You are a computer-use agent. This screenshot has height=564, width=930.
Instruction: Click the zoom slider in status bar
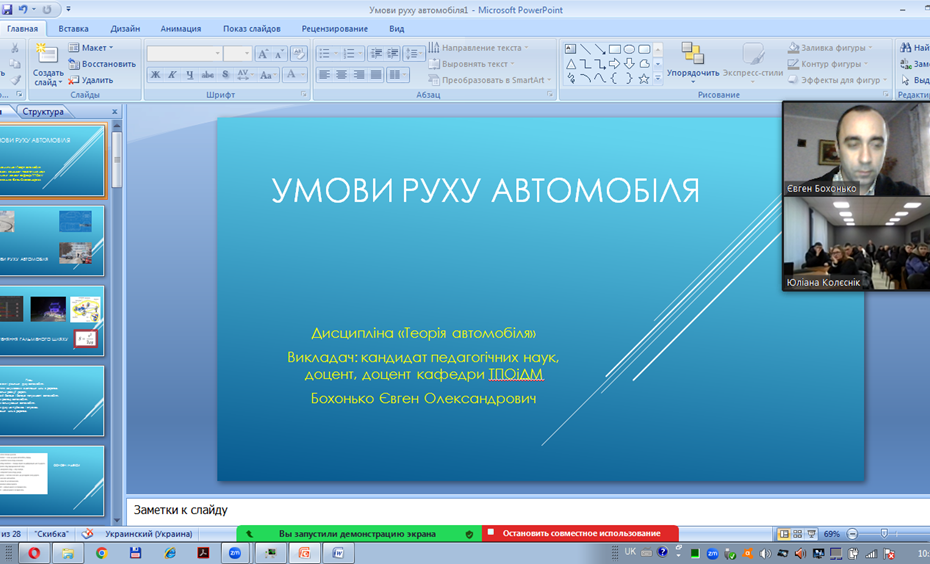tap(880, 534)
